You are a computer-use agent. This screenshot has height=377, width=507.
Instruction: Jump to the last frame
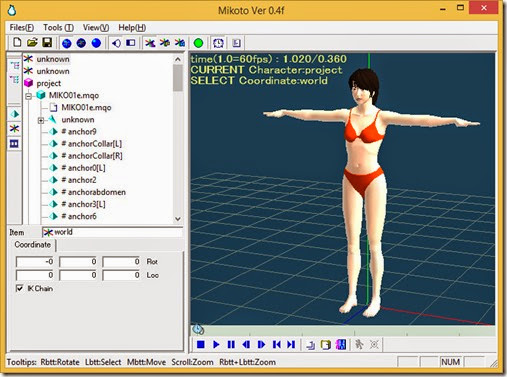pos(291,344)
